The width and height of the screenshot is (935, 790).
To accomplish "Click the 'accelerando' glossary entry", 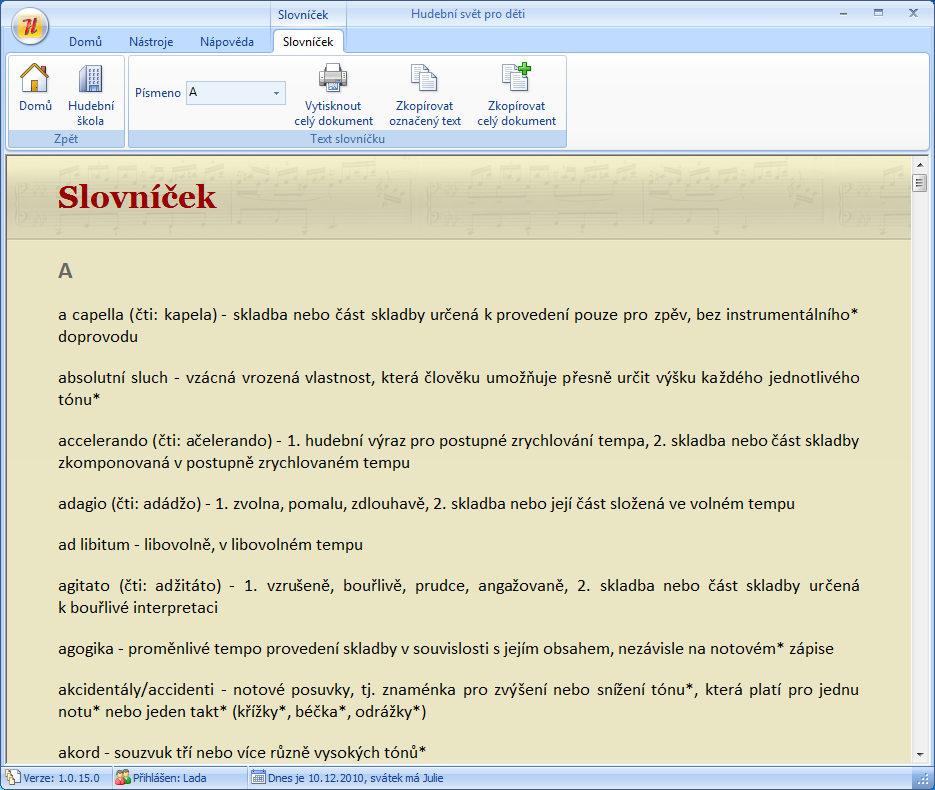I will [x=459, y=451].
